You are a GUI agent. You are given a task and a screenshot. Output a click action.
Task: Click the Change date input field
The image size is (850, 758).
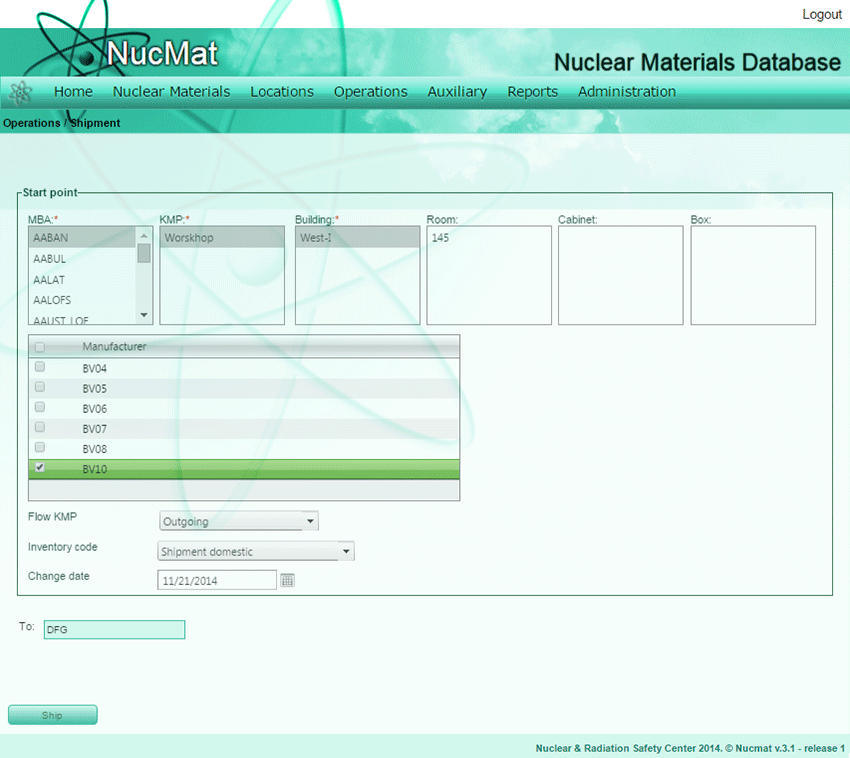tap(217, 580)
